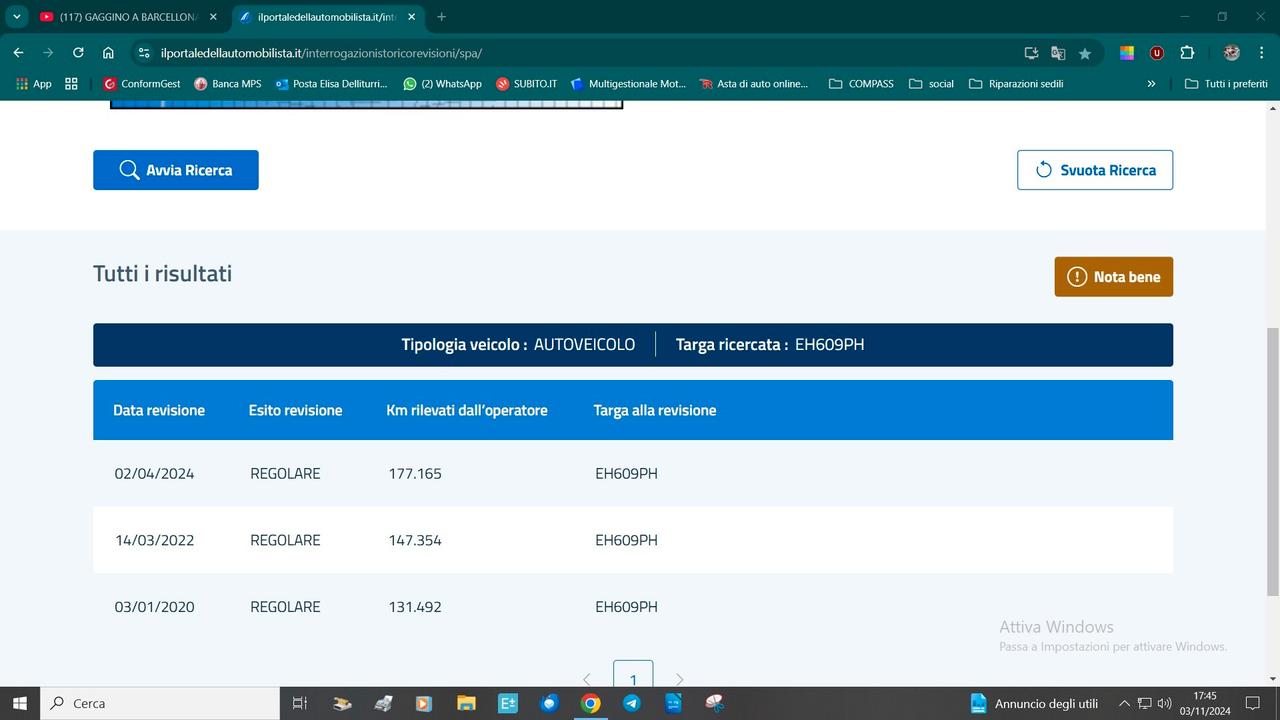The image size is (1280, 720).
Task: Expand the COMPASS bookmark folder
Action: pos(861,84)
